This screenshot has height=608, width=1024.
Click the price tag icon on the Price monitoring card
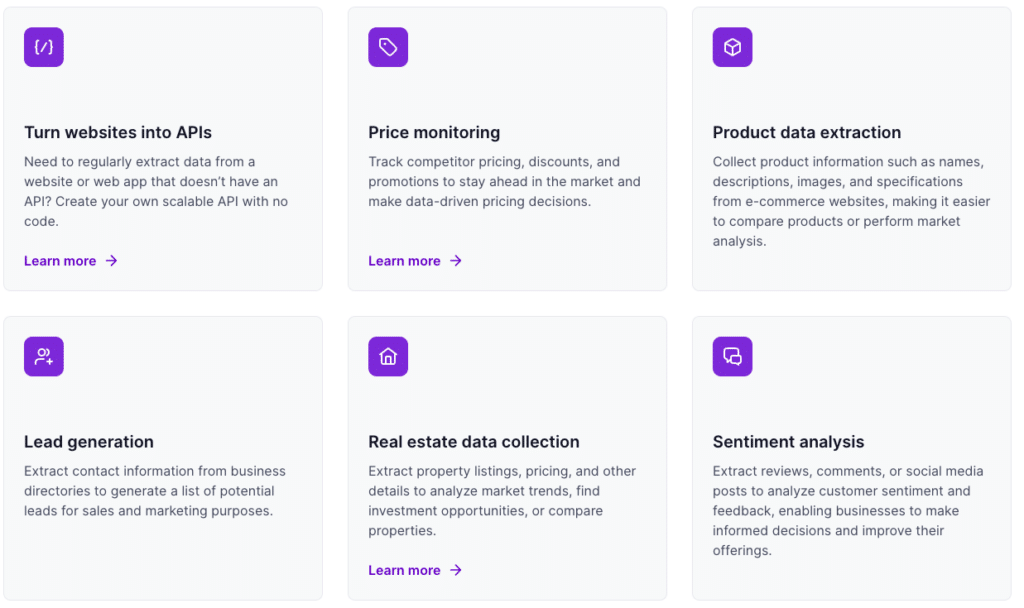pyautogui.click(x=388, y=46)
